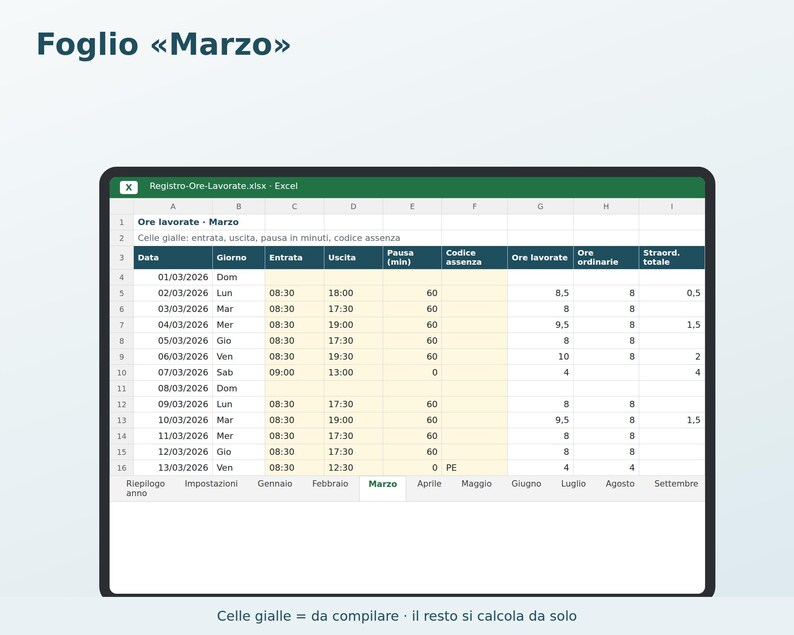Click the Entrata cell 09:00 on 07/03/2026
Screen dimensions: 794x635
click(294, 373)
